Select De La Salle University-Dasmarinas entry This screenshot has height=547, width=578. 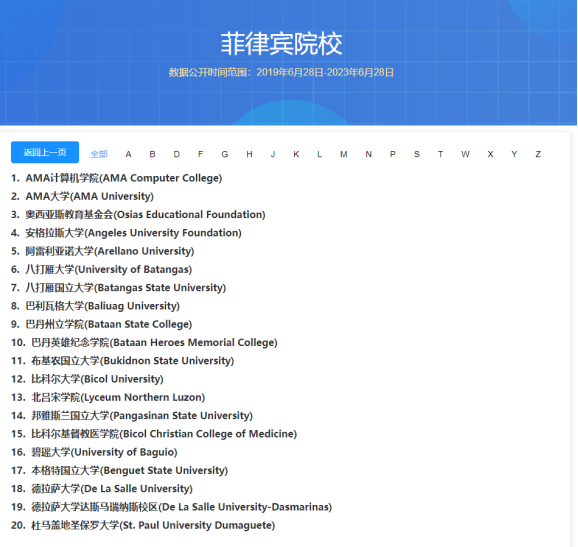181,507
